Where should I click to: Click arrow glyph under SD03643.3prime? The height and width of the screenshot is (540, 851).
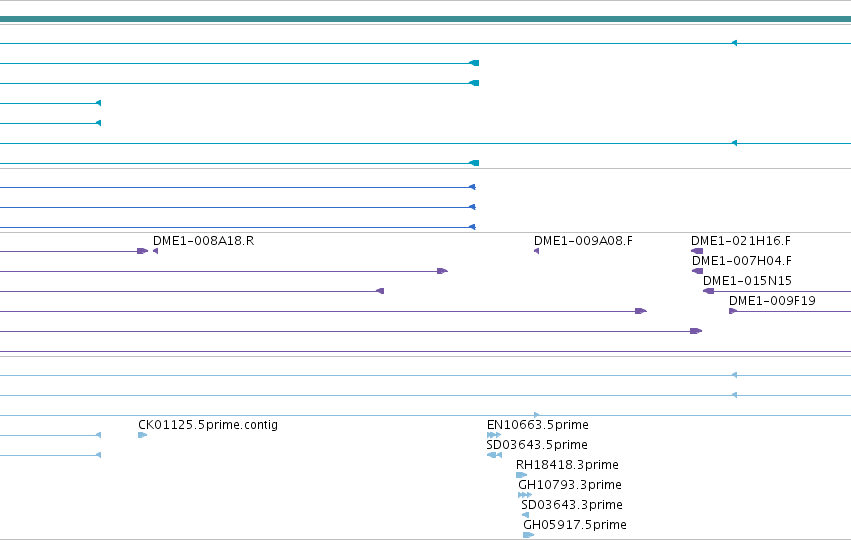click(525, 515)
